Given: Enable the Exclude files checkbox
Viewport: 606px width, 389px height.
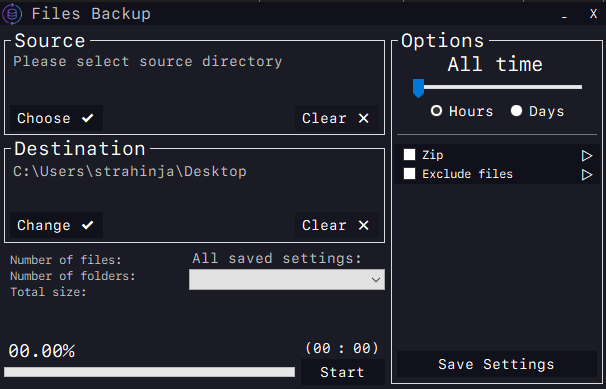Looking at the screenshot, I should pyautogui.click(x=409, y=173).
